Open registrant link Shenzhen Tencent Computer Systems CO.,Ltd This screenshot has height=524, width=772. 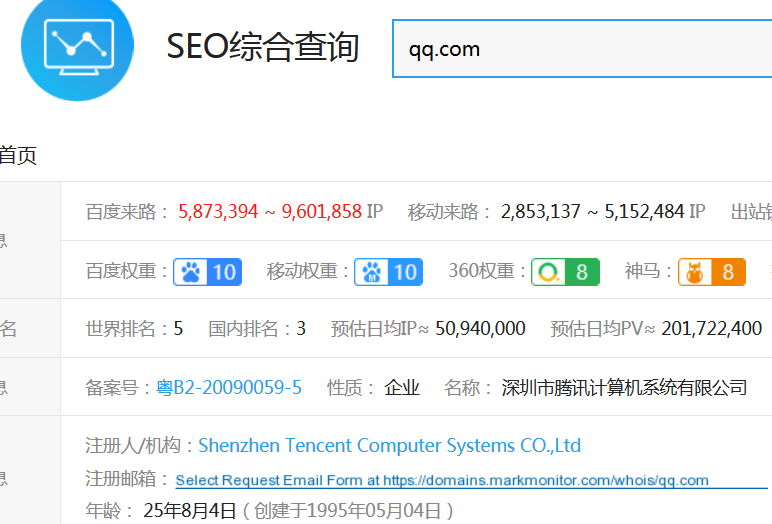[389, 445]
